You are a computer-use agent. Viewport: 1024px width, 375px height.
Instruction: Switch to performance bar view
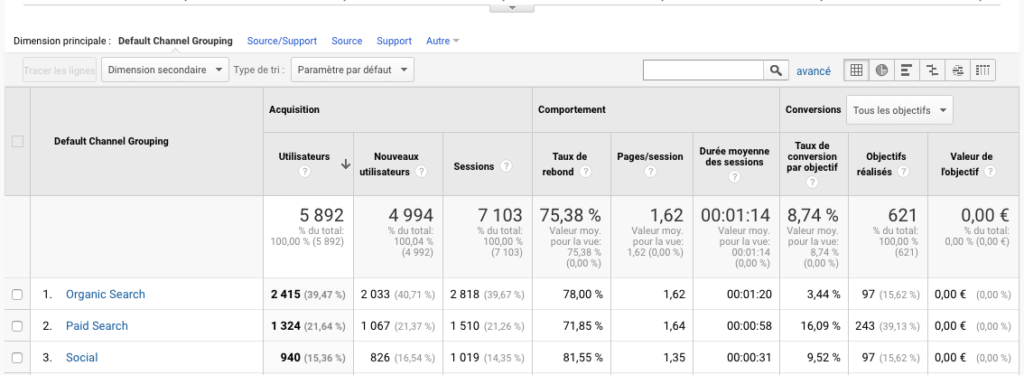906,70
